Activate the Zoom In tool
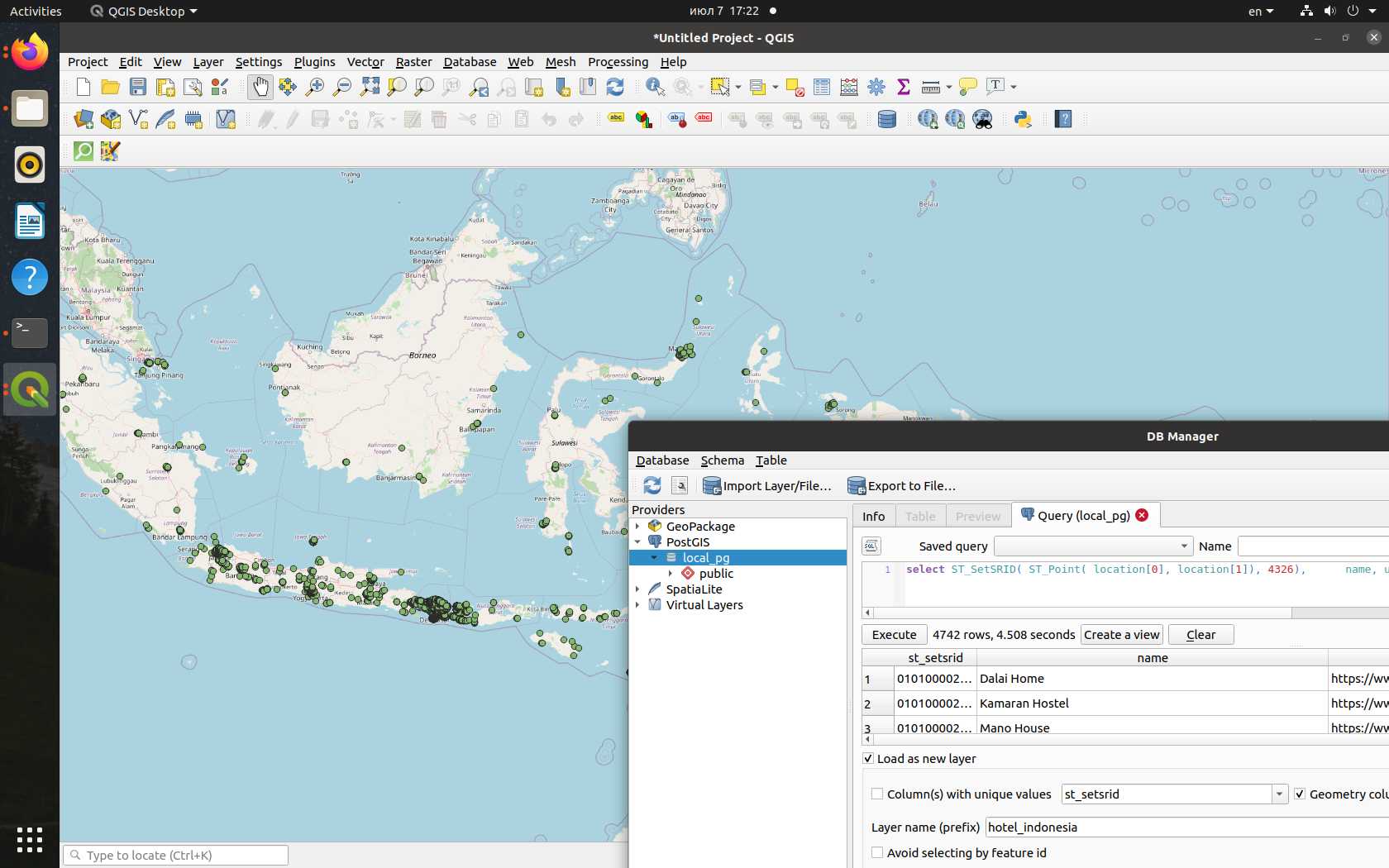 pyautogui.click(x=315, y=87)
